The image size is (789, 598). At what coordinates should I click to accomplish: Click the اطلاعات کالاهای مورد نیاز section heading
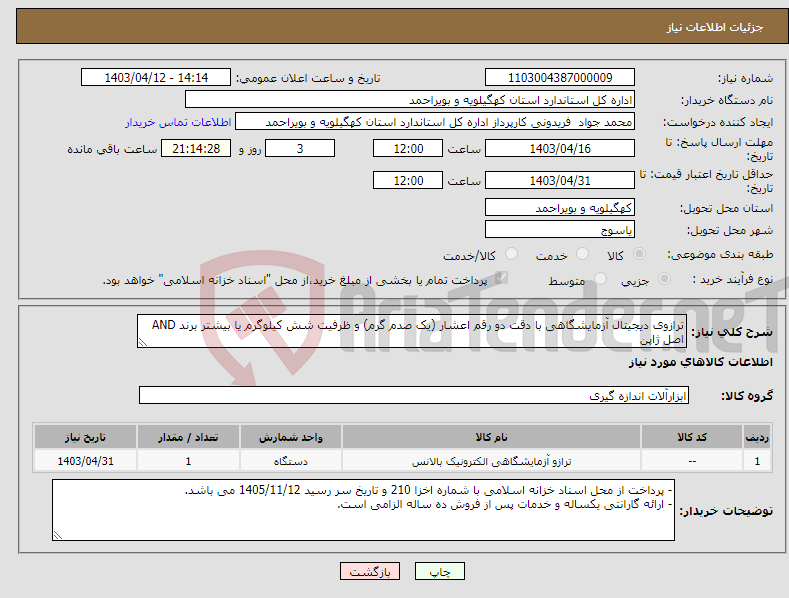pyautogui.click(x=700, y=362)
